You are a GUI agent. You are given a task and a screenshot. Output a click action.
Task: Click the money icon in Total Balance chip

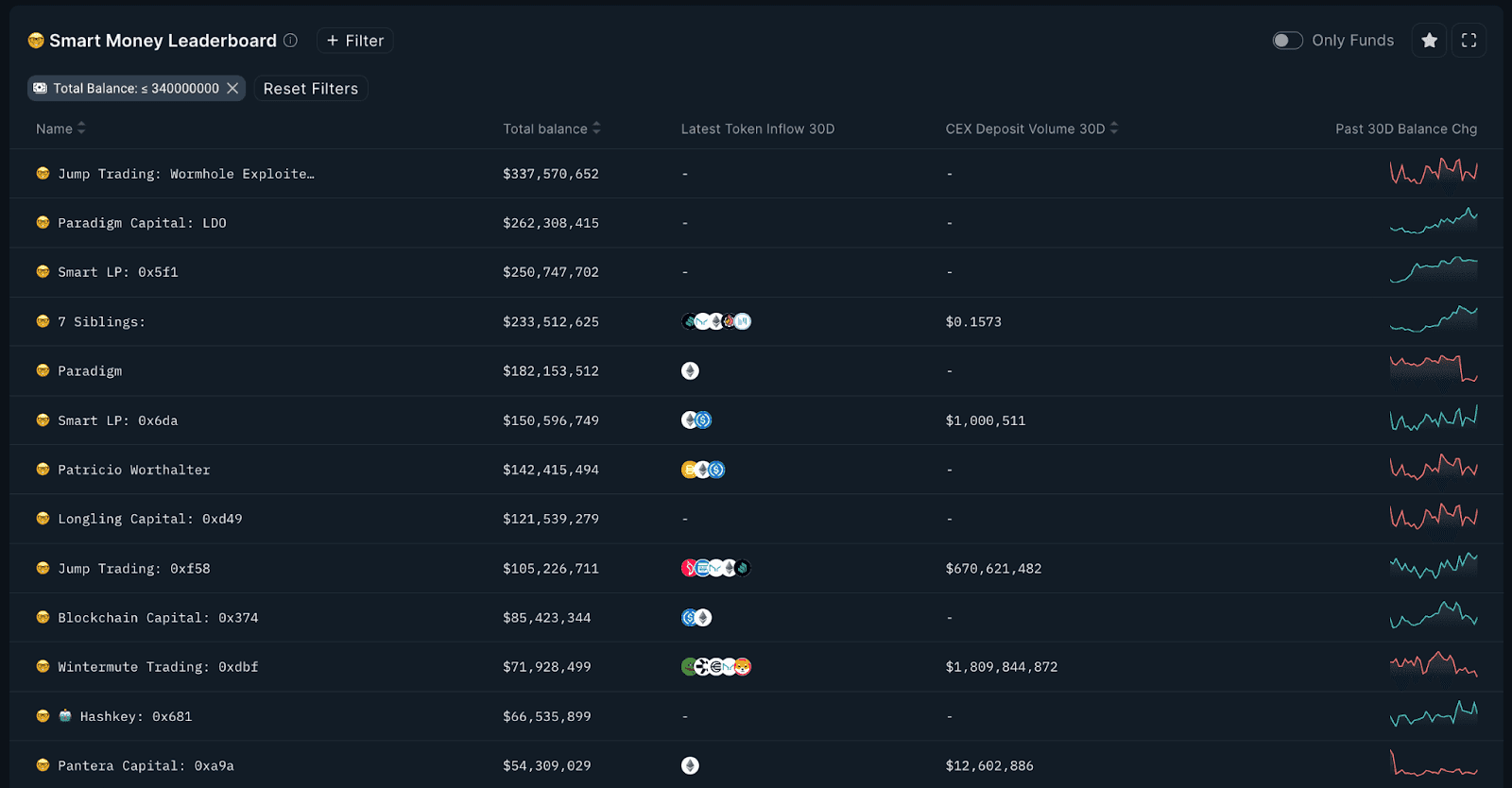pos(40,88)
